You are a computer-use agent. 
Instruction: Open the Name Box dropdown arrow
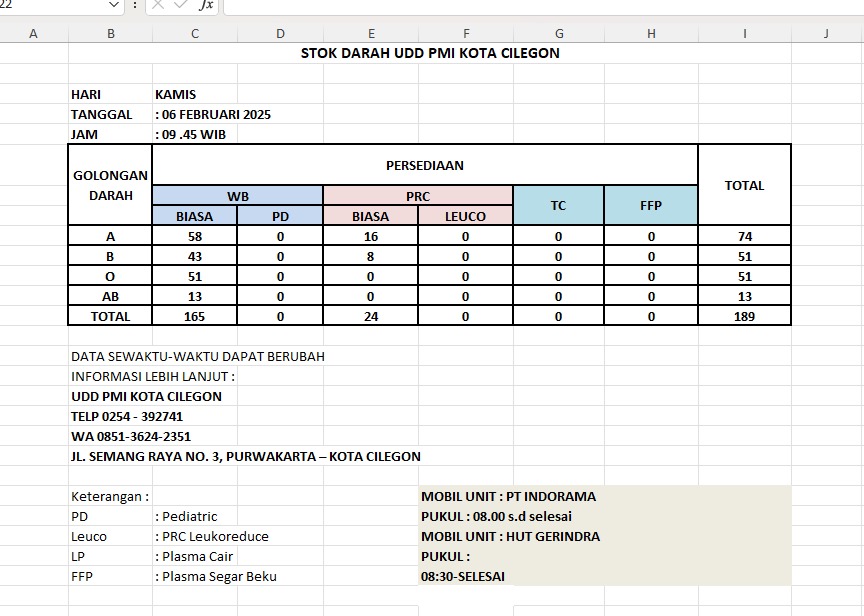click(x=112, y=5)
